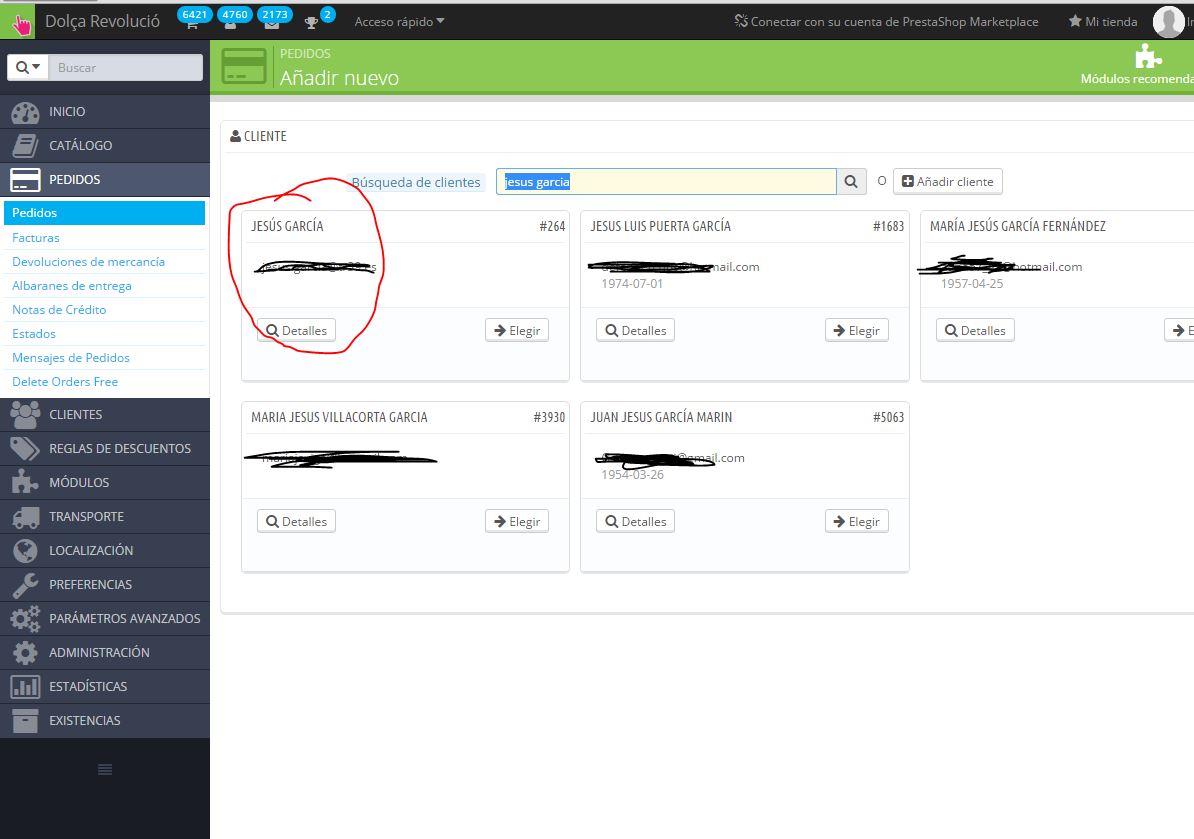Viewport: 1194px width, 839px height.
Task: Open the Transporte menu
Action: click(x=104, y=516)
